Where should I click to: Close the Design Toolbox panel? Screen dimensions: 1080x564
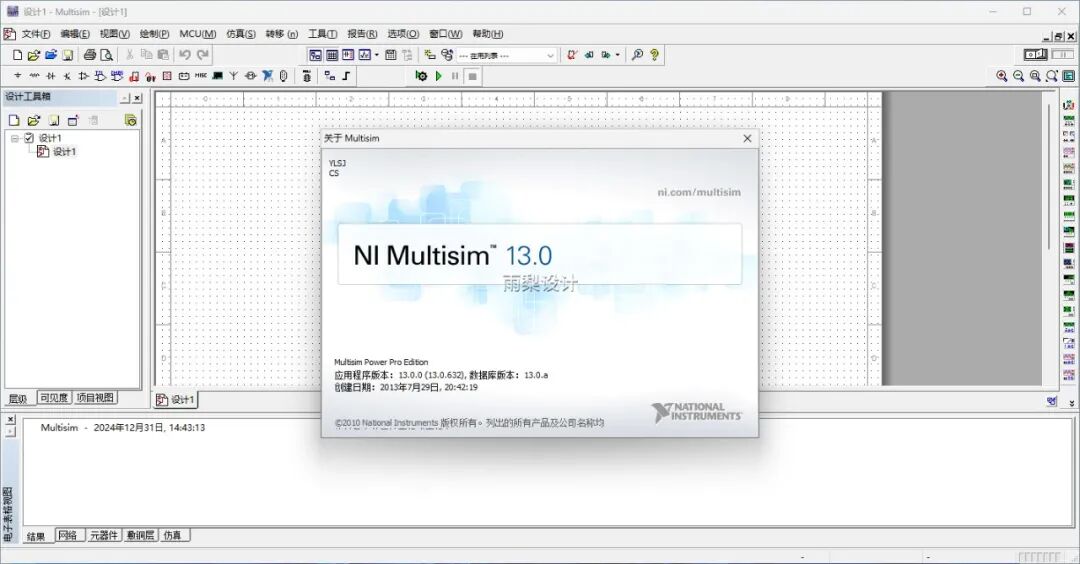point(137,98)
